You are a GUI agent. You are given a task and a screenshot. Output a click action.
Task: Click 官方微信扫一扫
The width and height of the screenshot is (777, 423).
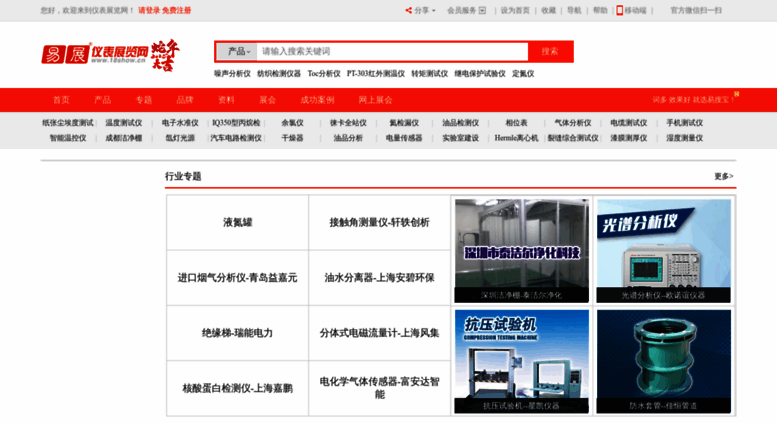pos(696,10)
